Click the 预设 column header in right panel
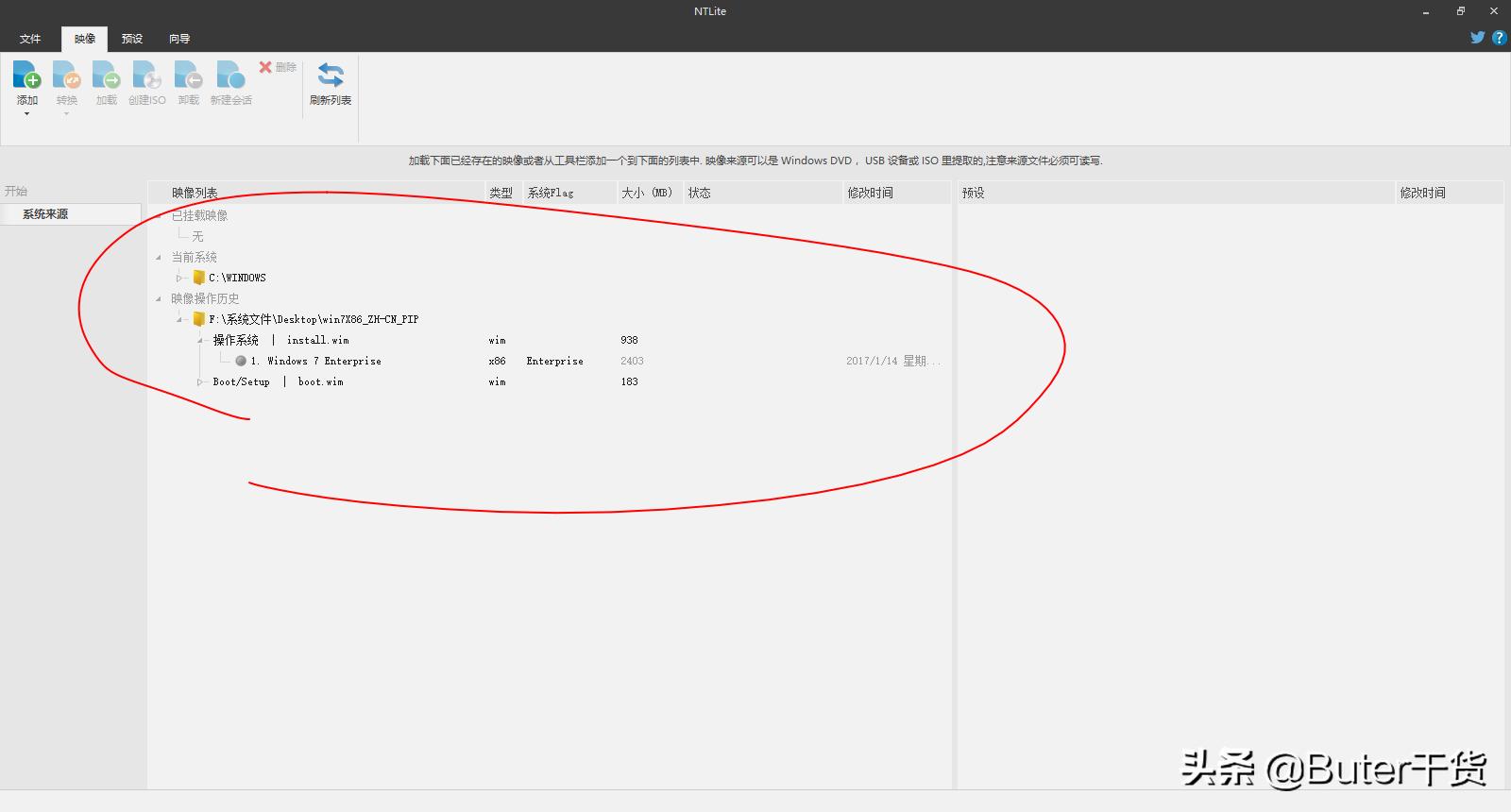The height and width of the screenshot is (812, 1511). 1177,193
